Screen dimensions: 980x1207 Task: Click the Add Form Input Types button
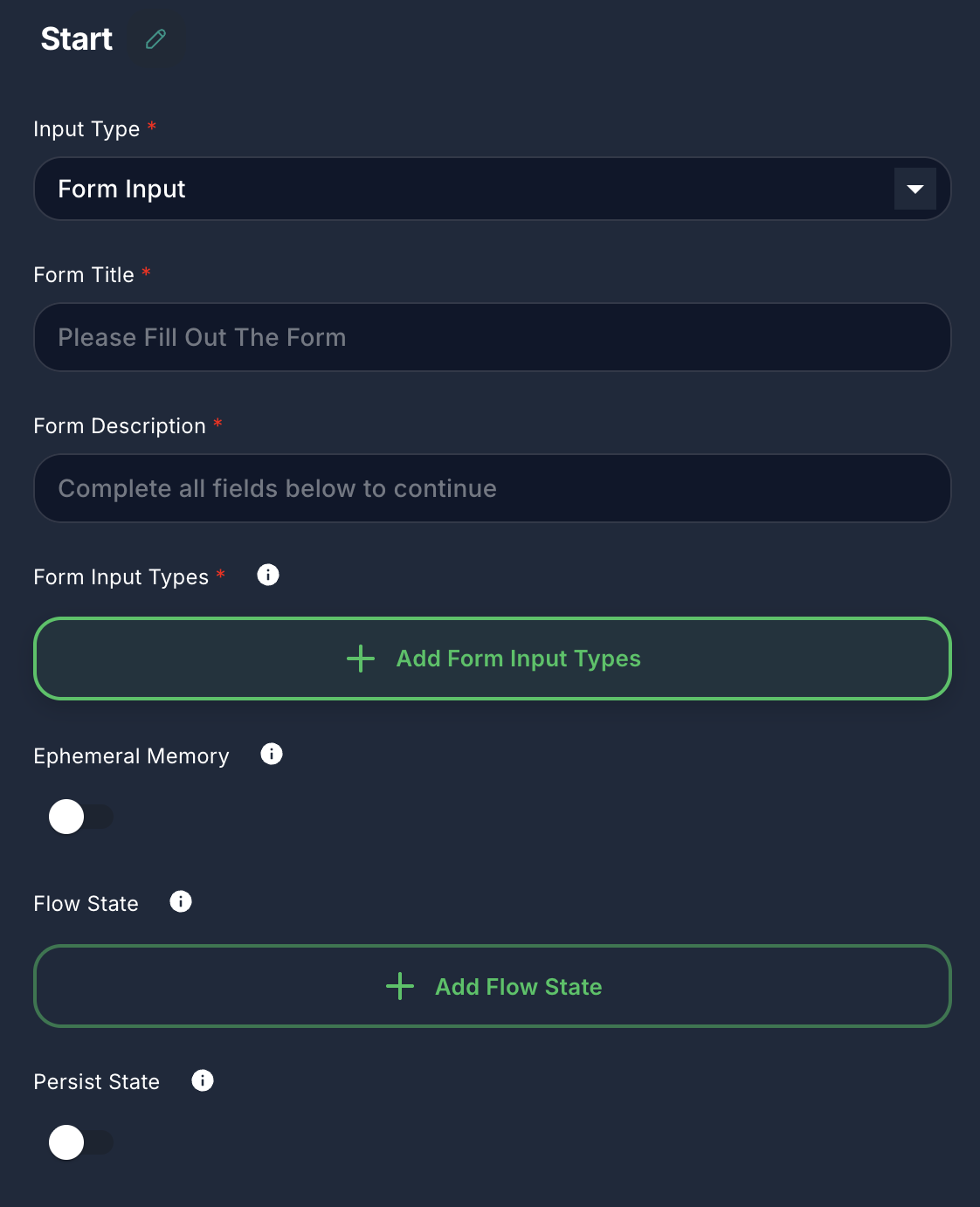[492, 659]
